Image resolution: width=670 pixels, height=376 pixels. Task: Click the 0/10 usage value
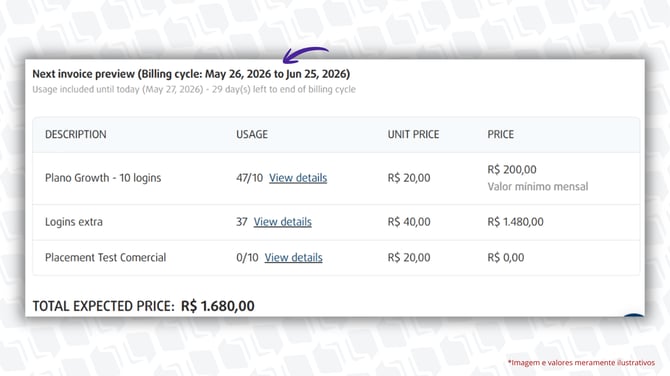247,257
